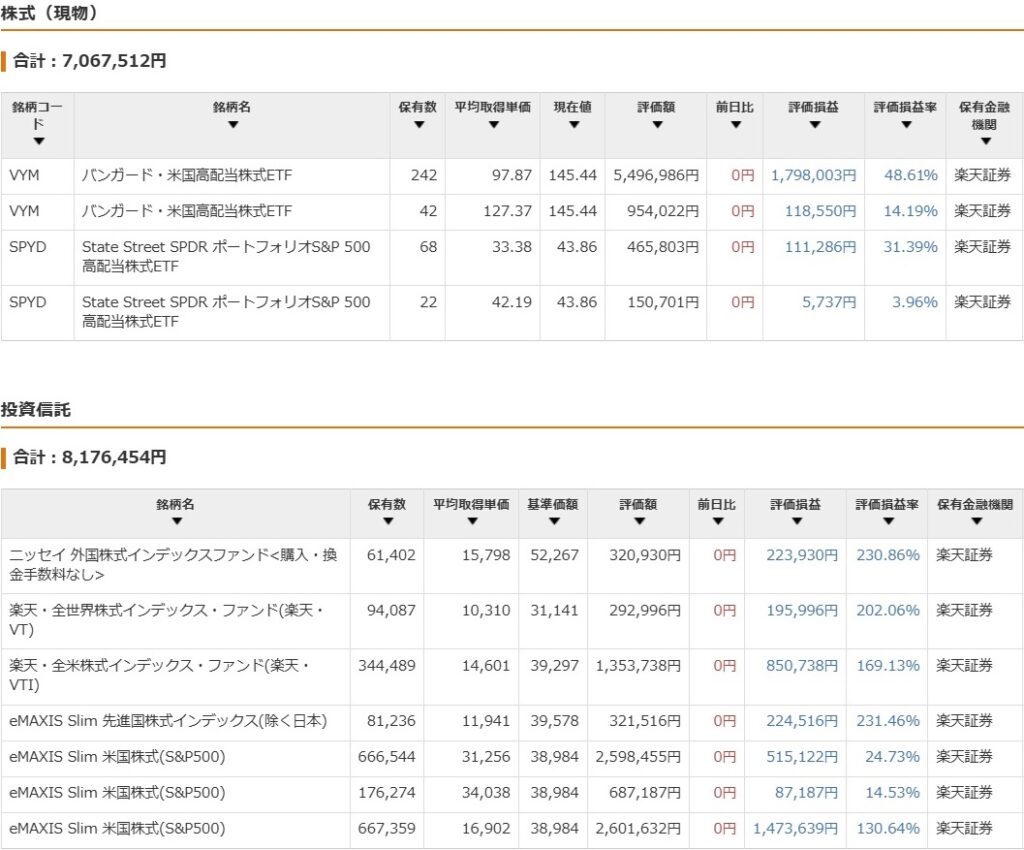The height and width of the screenshot is (850, 1024).
Task: Click the 投資信託 table 評価額 sort arrow
Action: 638,521
